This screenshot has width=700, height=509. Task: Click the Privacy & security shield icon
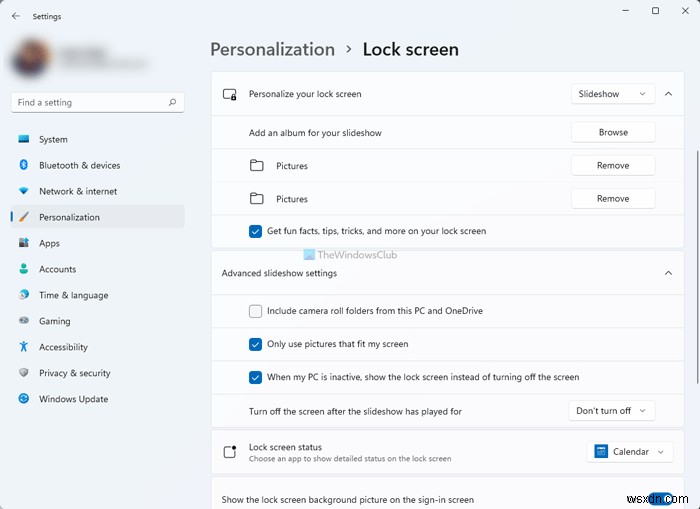click(24, 372)
